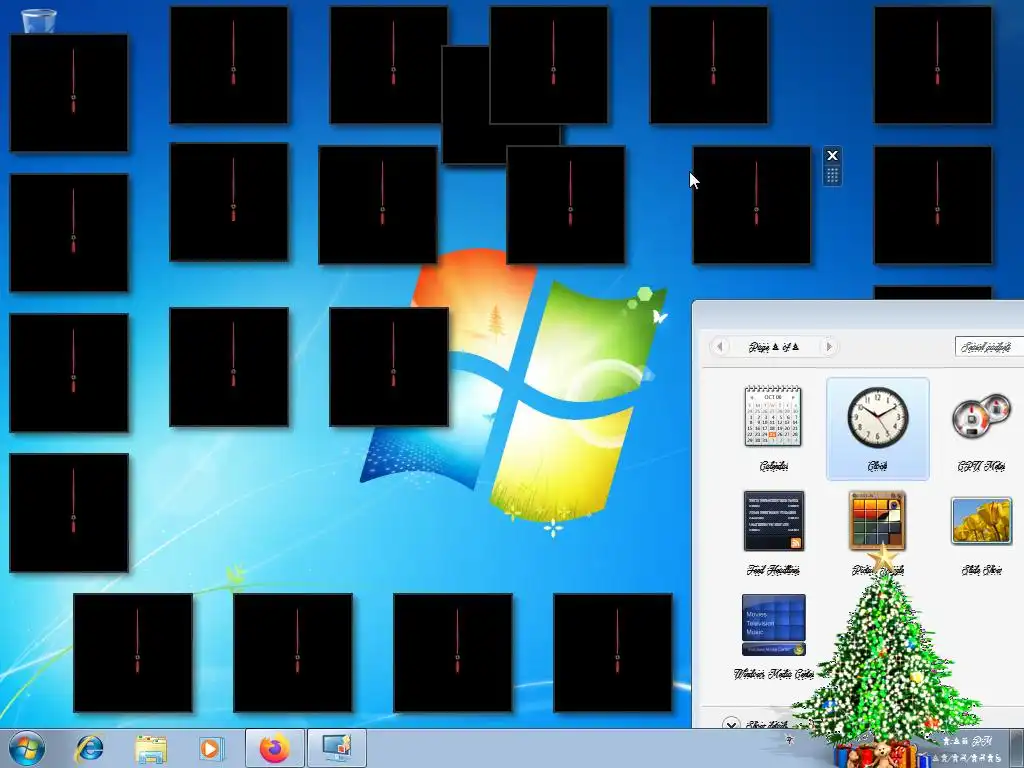The height and width of the screenshot is (768, 1024).
Task: Click the Show Desktop strip at taskbar end
Action: [1017, 748]
